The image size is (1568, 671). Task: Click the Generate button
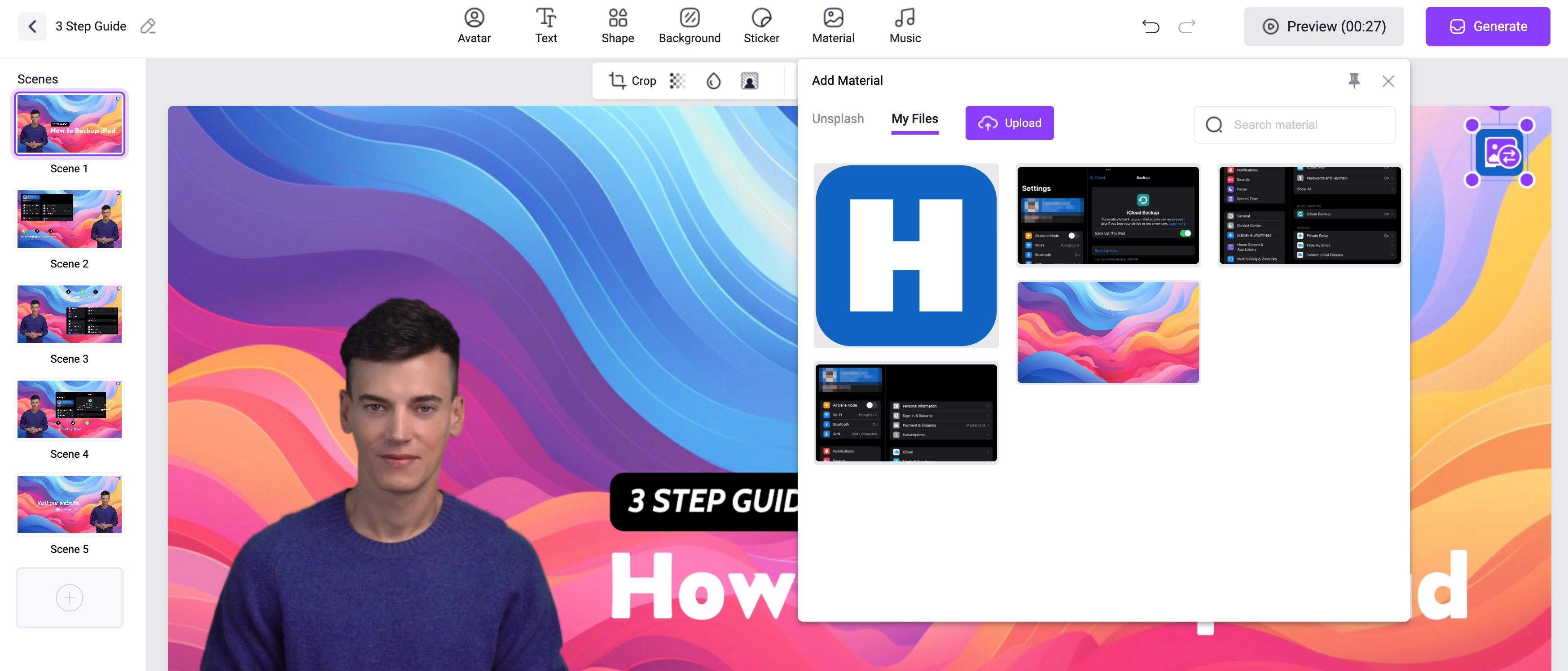[1488, 26]
